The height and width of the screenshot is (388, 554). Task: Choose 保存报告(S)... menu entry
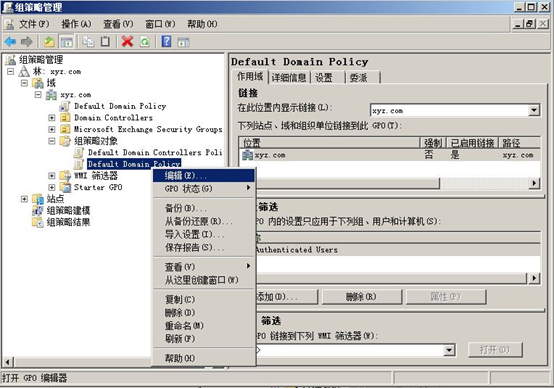tap(204, 247)
